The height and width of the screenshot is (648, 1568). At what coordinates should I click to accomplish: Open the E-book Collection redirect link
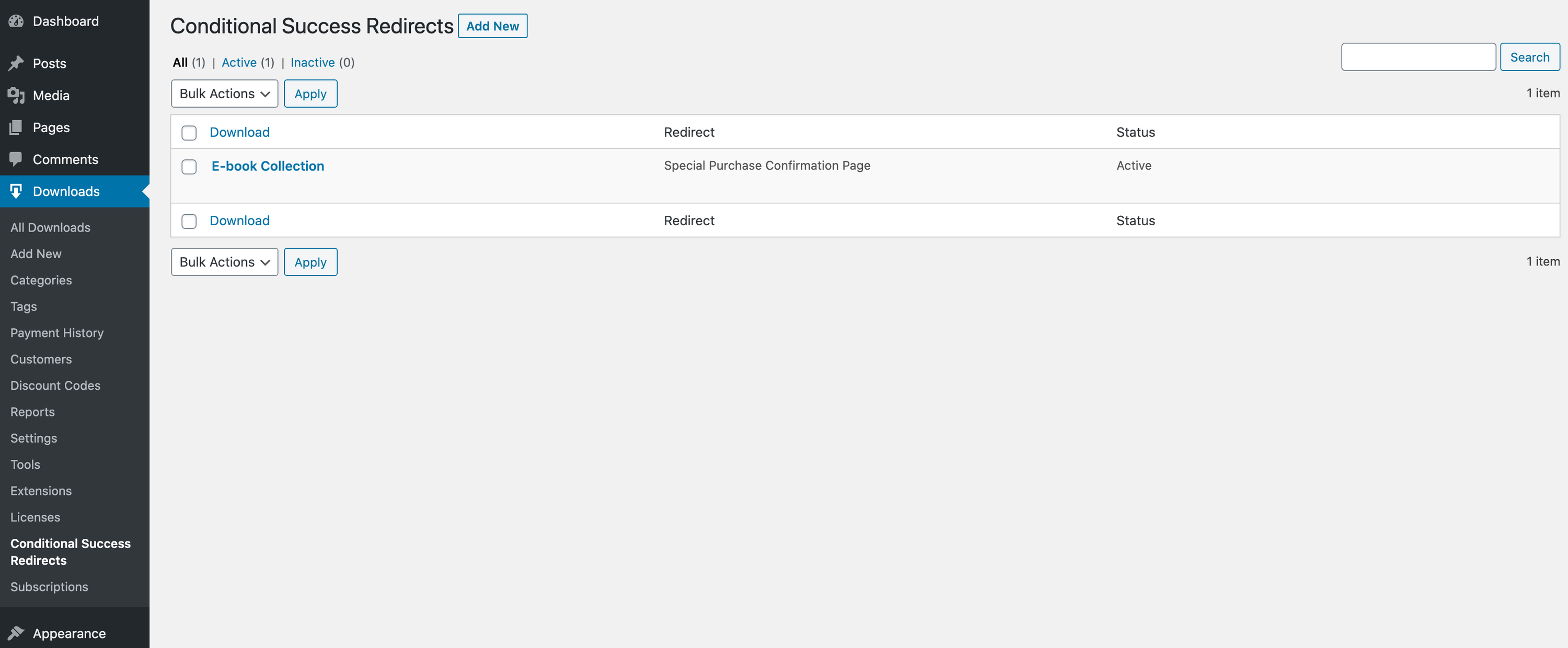[x=267, y=166]
